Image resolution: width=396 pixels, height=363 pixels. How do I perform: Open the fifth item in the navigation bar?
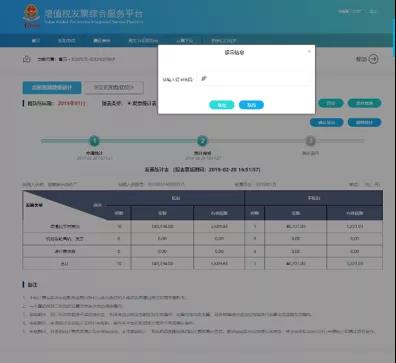(185, 41)
